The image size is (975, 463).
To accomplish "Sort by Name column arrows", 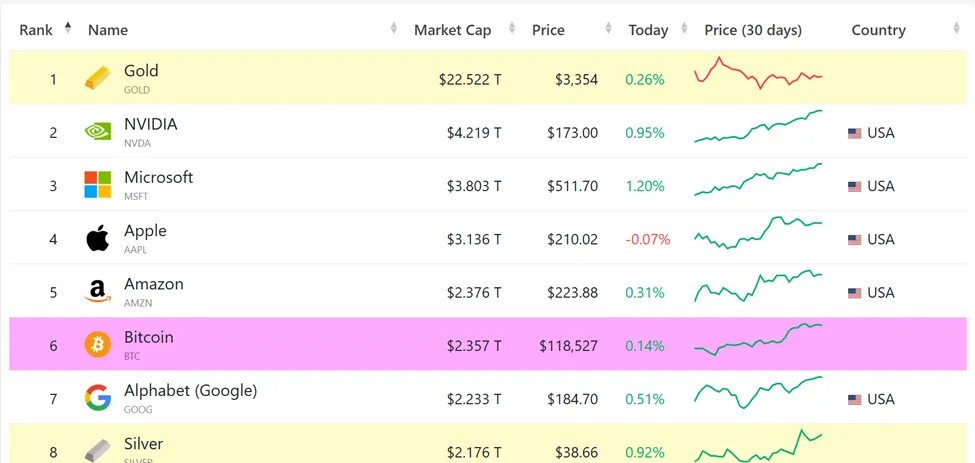I will (x=394, y=29).
